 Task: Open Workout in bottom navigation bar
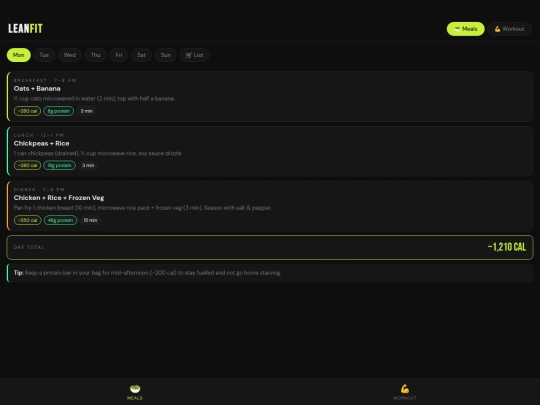tap(405, 392)
